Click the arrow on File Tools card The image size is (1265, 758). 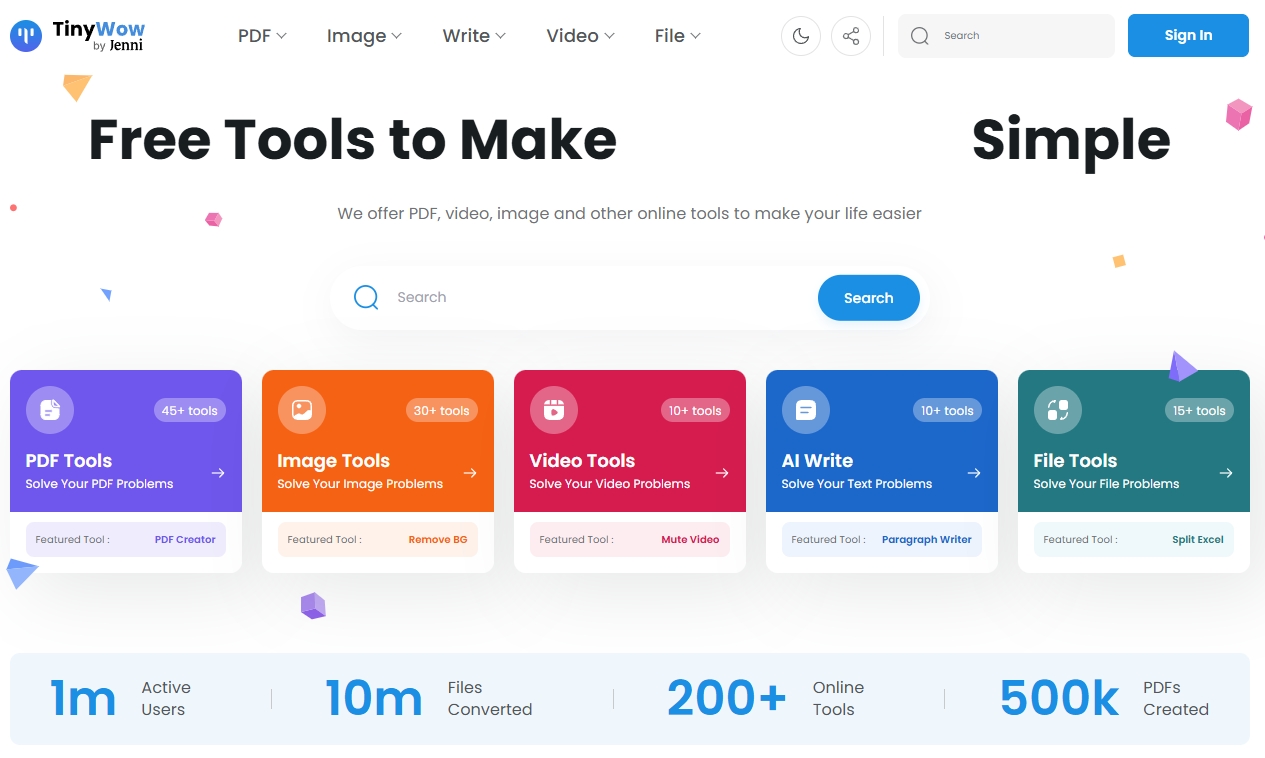[x=1226, y=473]
